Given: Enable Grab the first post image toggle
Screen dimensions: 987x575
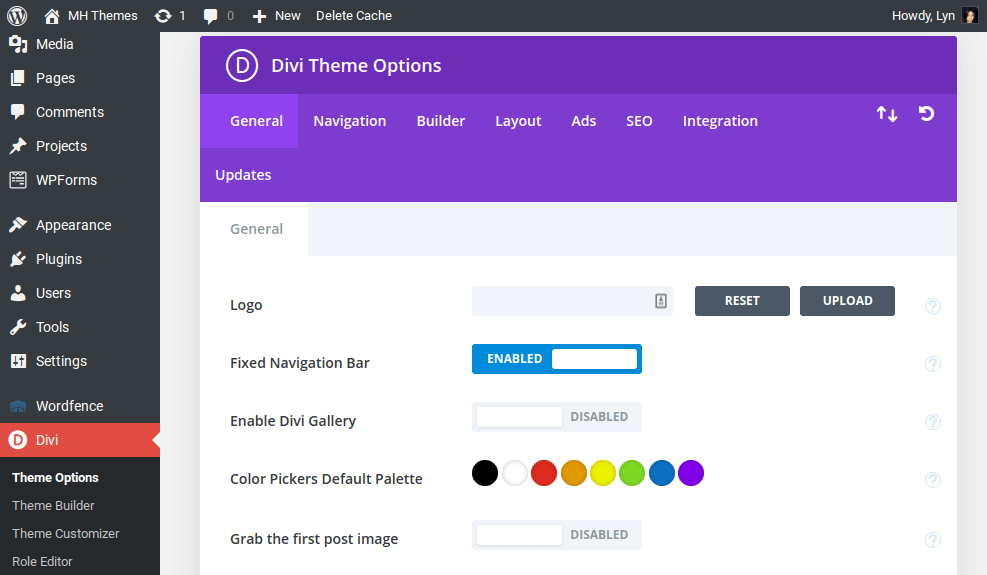Looking at the screenshot, I should 556,535.
